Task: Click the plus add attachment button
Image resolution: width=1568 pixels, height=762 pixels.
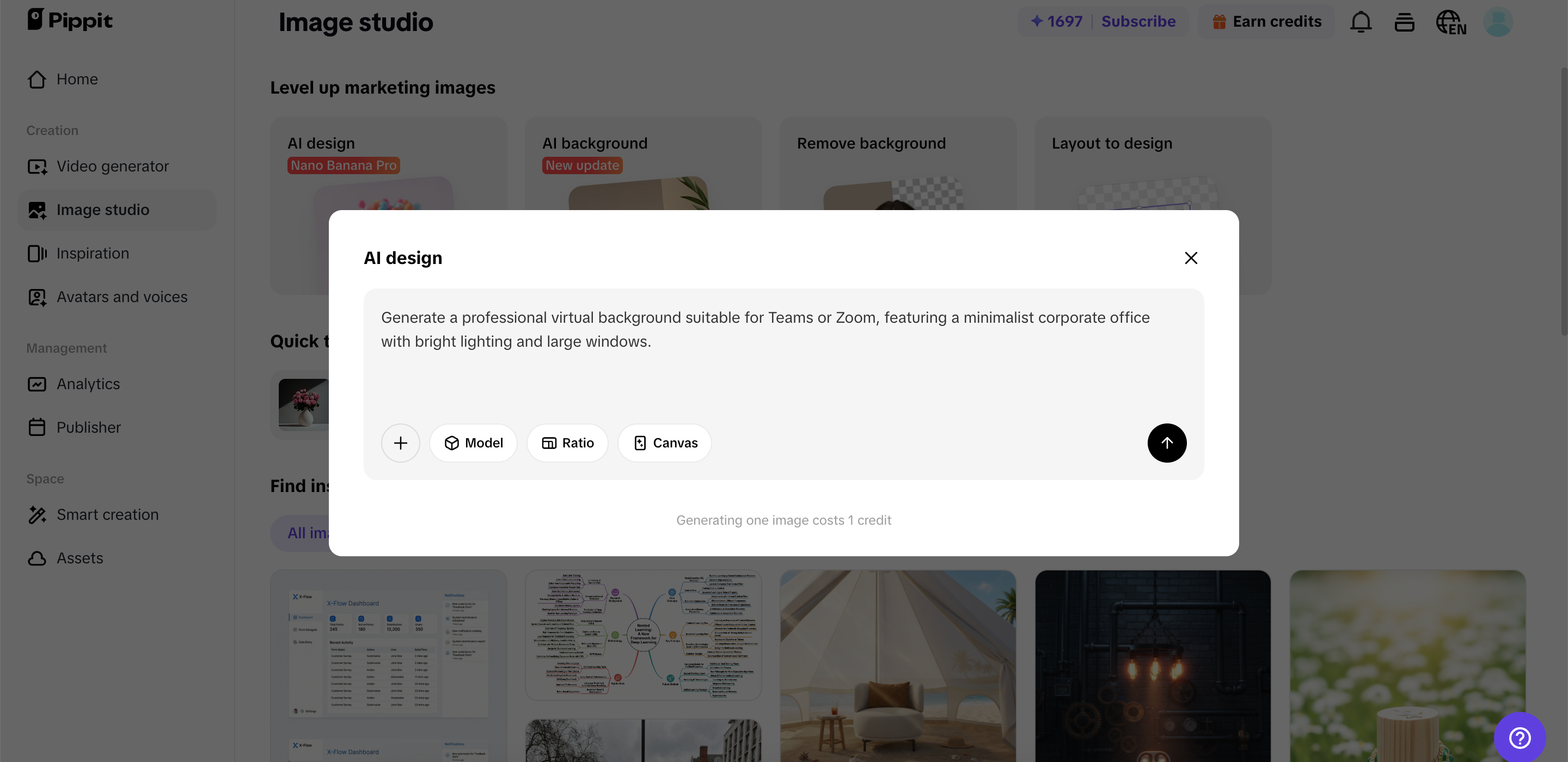Action: pos(400,443)
